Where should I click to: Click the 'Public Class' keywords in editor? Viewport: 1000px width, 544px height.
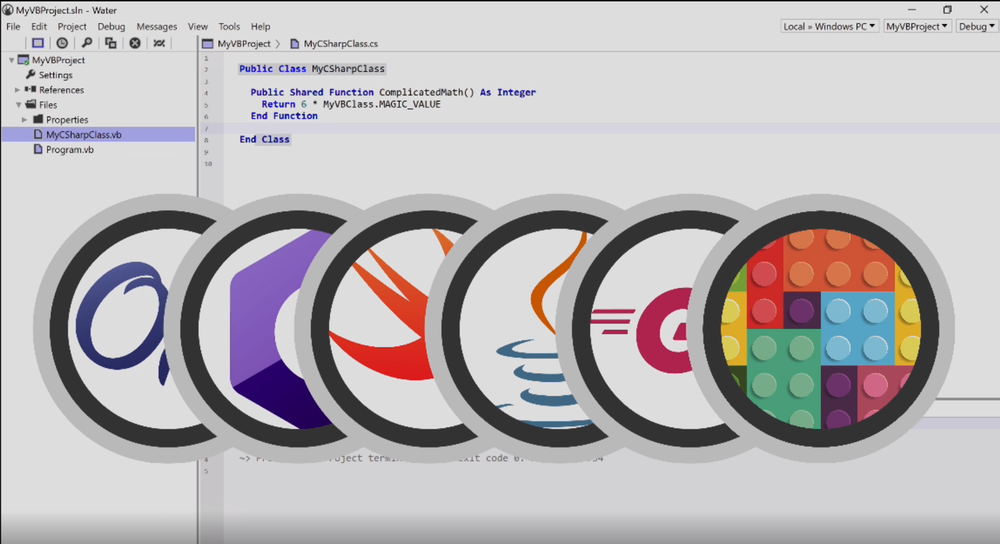click(272, 68)
